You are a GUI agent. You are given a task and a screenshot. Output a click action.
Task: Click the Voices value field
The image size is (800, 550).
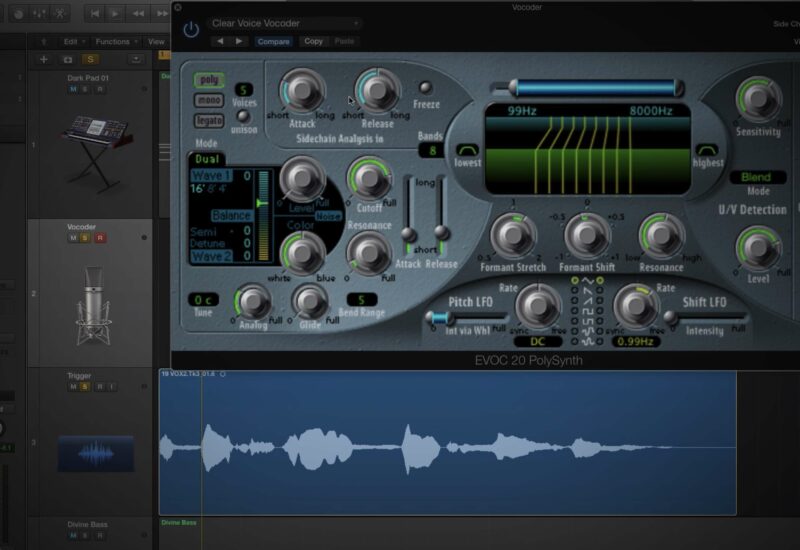[x=243, y=90]
